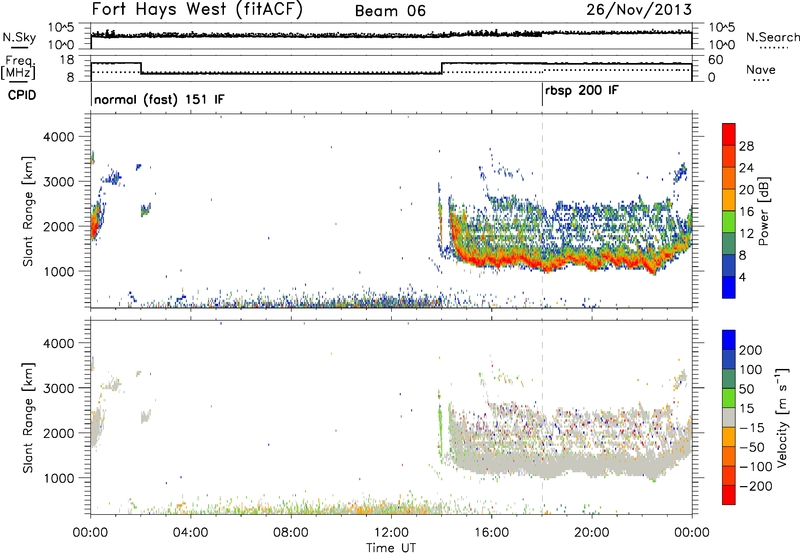The height and width of the screenshot is (554, 800).
Task: Click the '200' value on Velocity colorbar
Action: [x=751, y=350]
